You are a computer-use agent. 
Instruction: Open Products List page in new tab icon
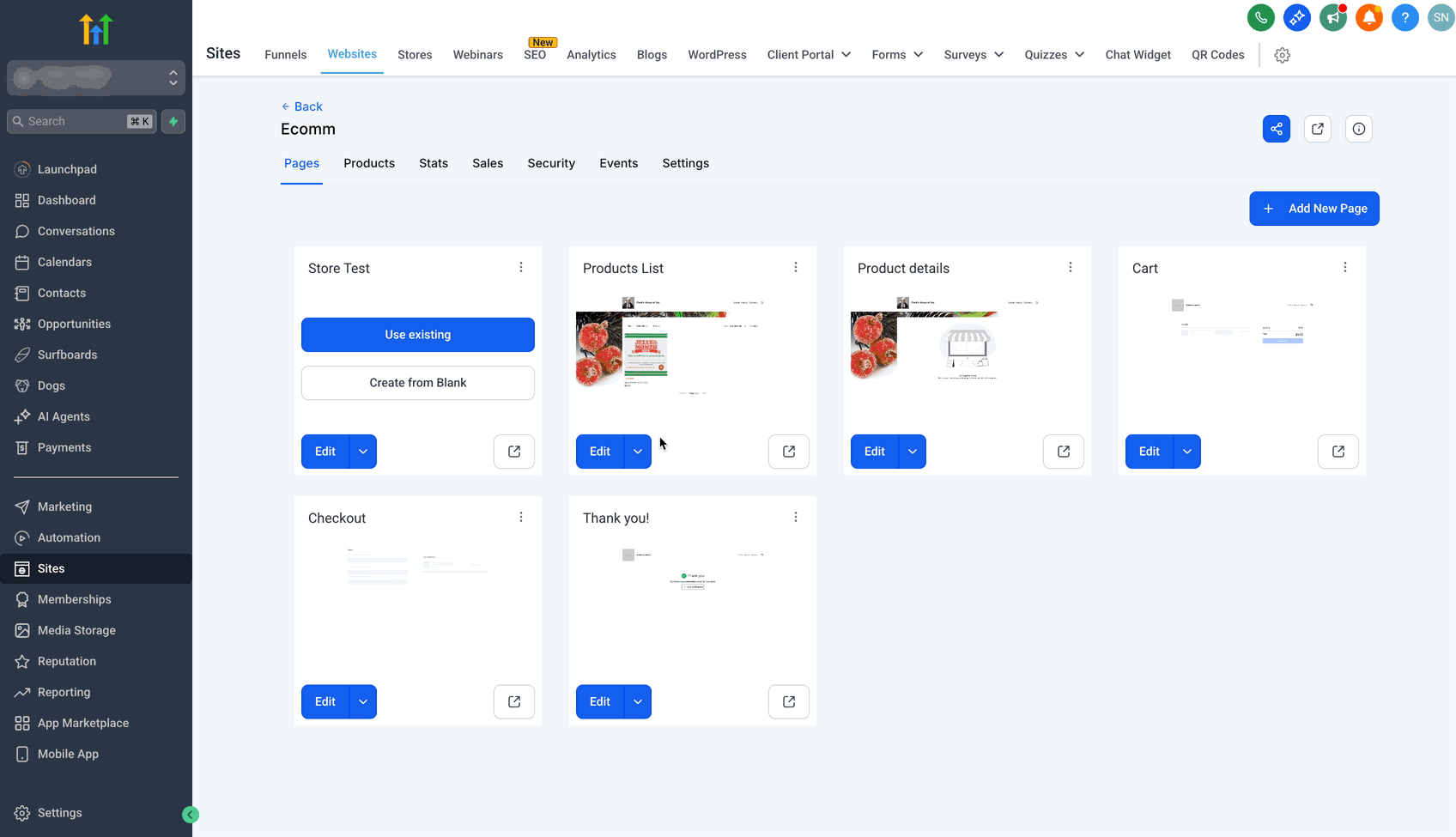pyautogui.click(x=789, y=452)
